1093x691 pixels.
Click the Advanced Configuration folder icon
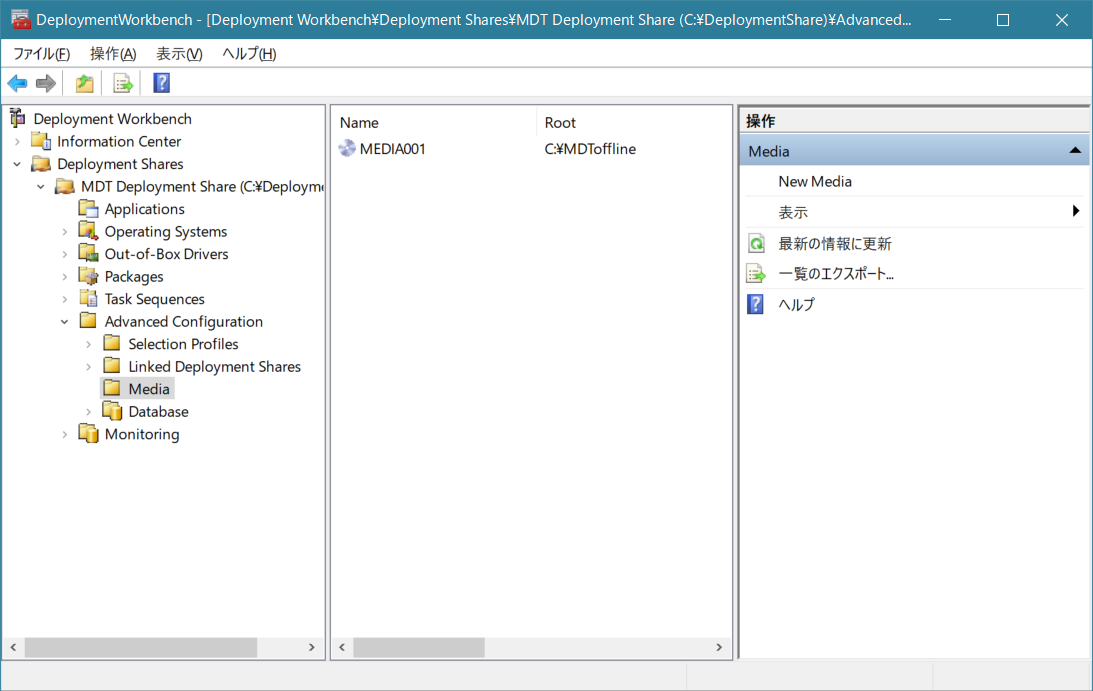pyautogui.click(x=89, y=321)
